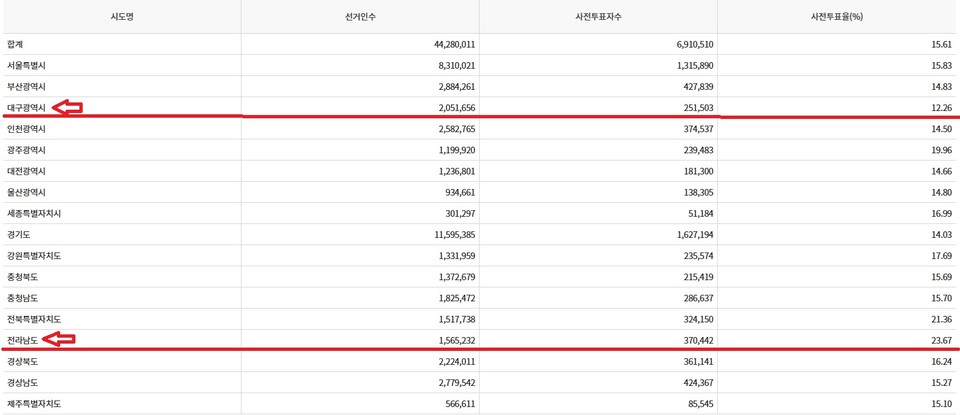
Task: Click Gyeonggi voters value 11,595,385
Action: click(455, 235)
